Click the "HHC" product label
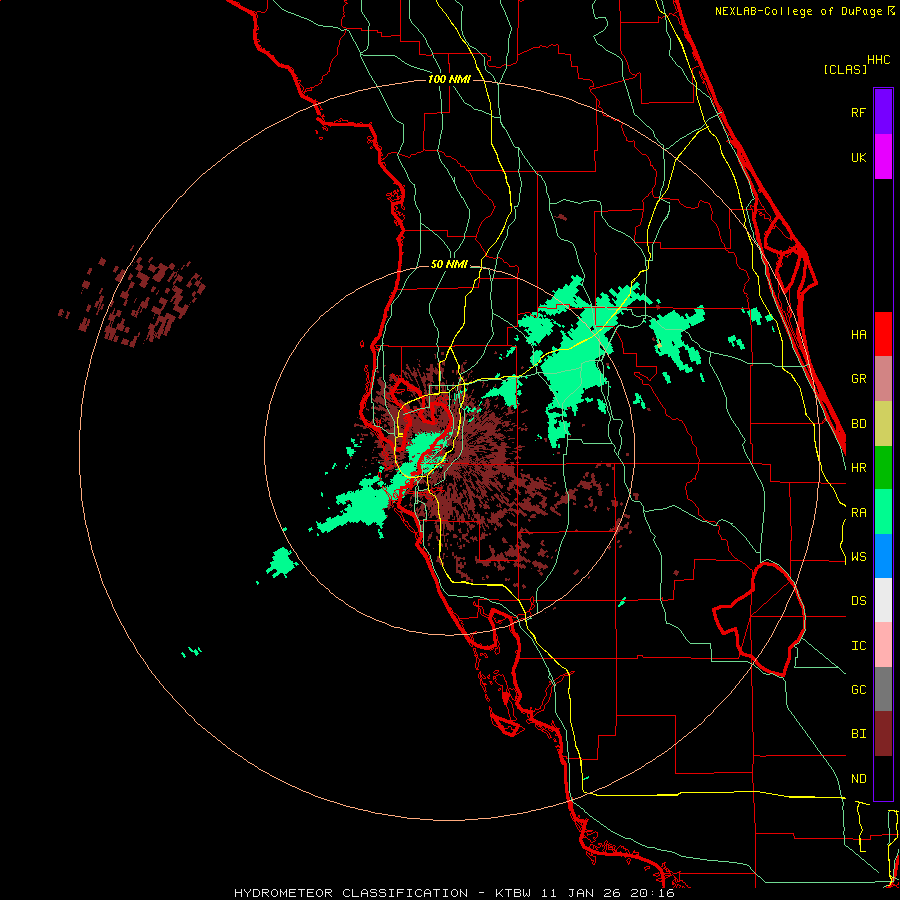Viewport: 900px width, 900px height. coord(878,60)
